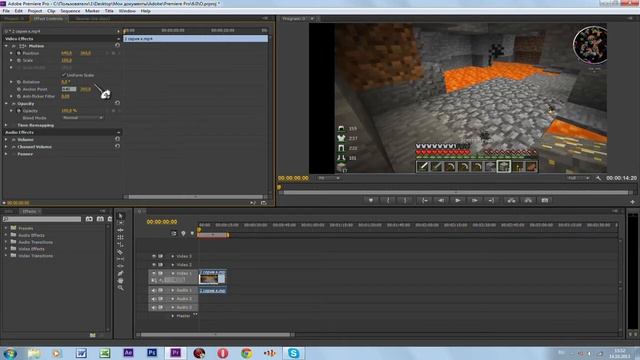Open the Clip menu
Viewport: 640px width, 360px height.
[x=51, y=11]
